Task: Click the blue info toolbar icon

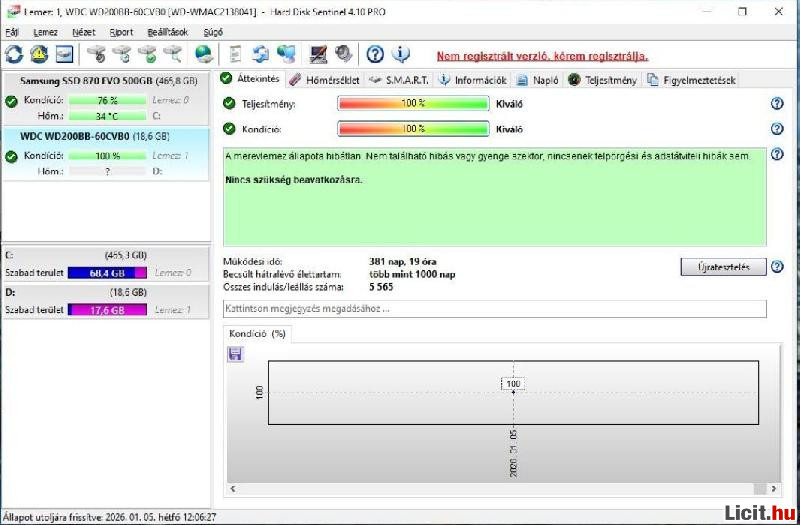Action: coord(400,54)
